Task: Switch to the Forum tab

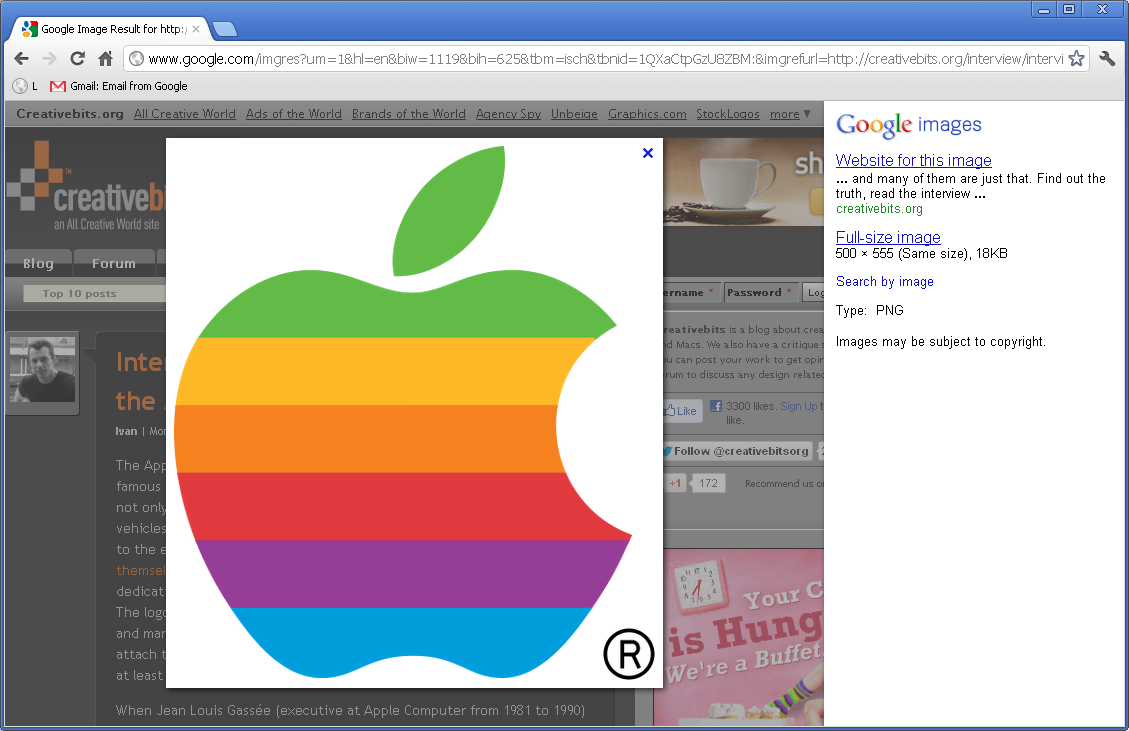Action: click(114, 263)
